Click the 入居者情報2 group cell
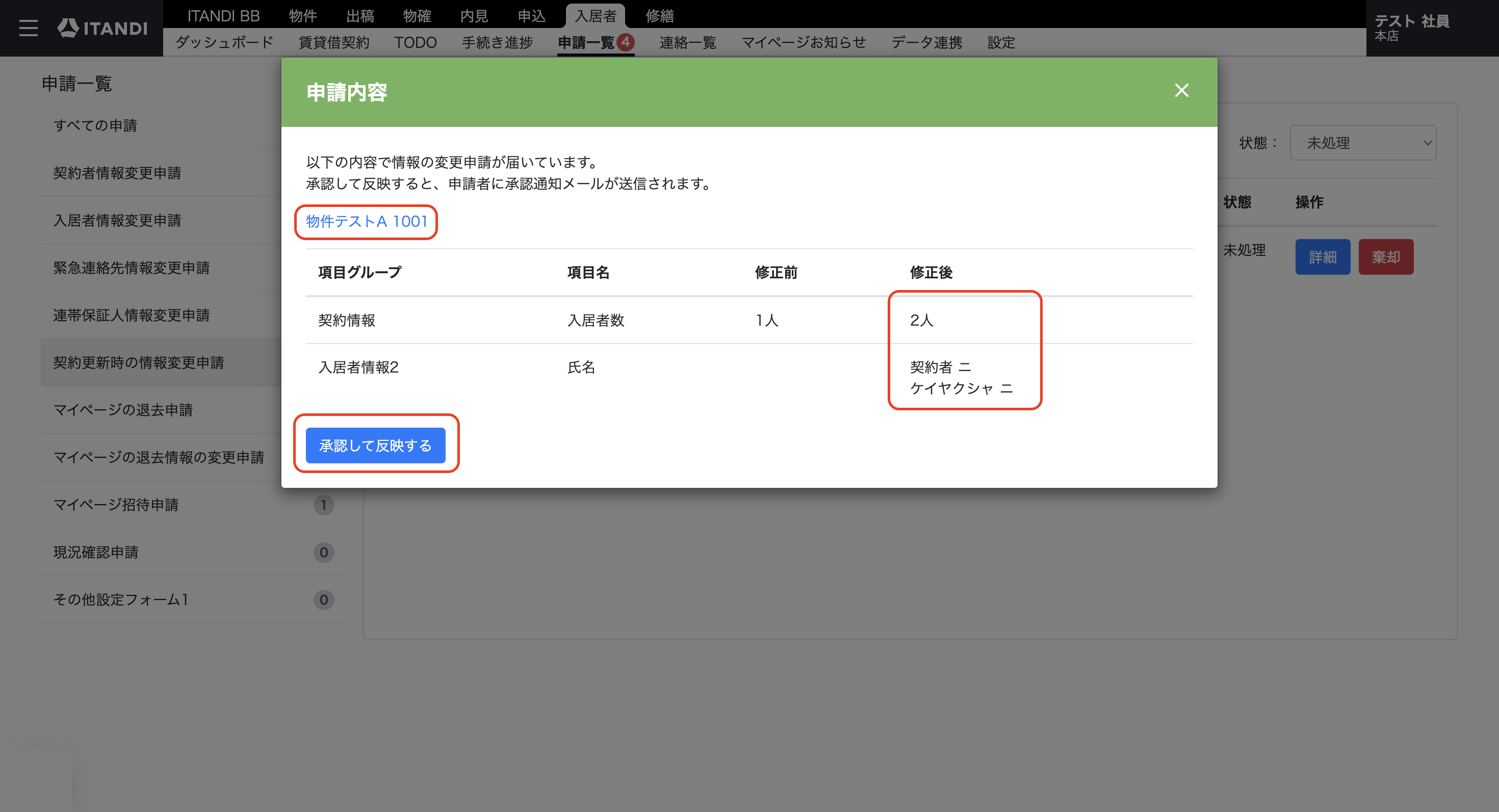This screenshot has height=812, width=1499. pyautogui.click(x=358, y=367)
